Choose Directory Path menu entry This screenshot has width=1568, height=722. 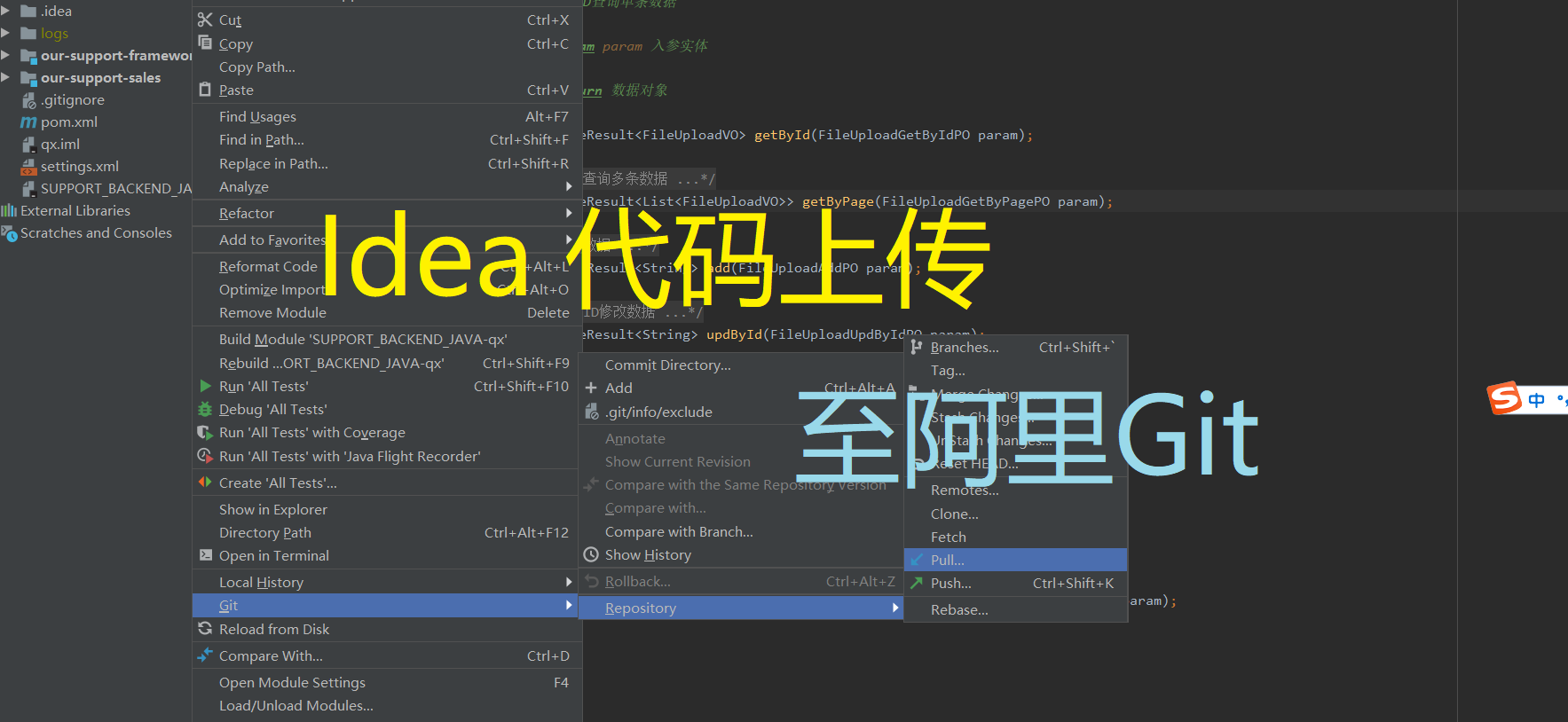(387, 532)
